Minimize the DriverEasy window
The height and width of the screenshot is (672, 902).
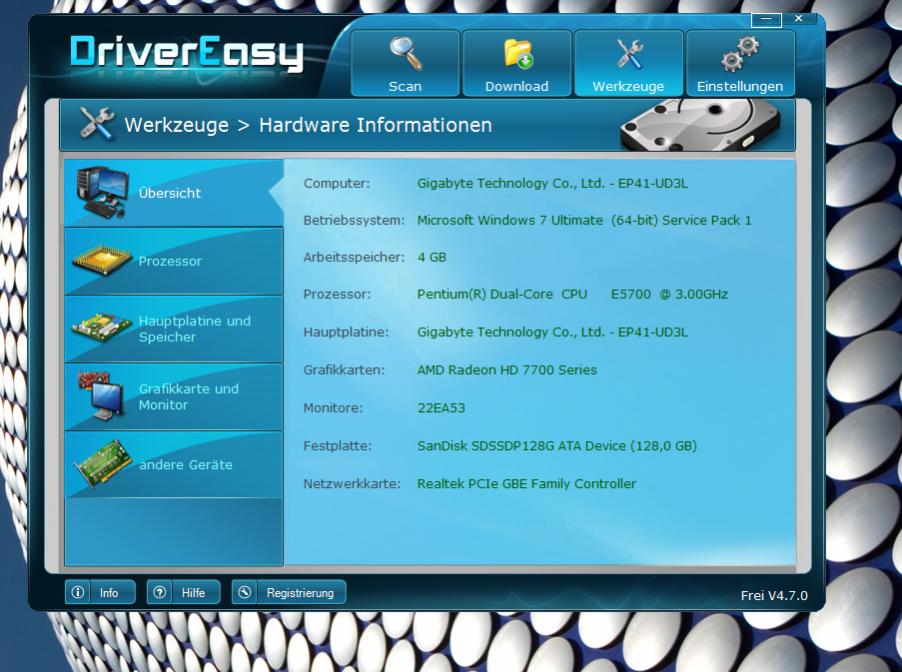click(766, 19)
